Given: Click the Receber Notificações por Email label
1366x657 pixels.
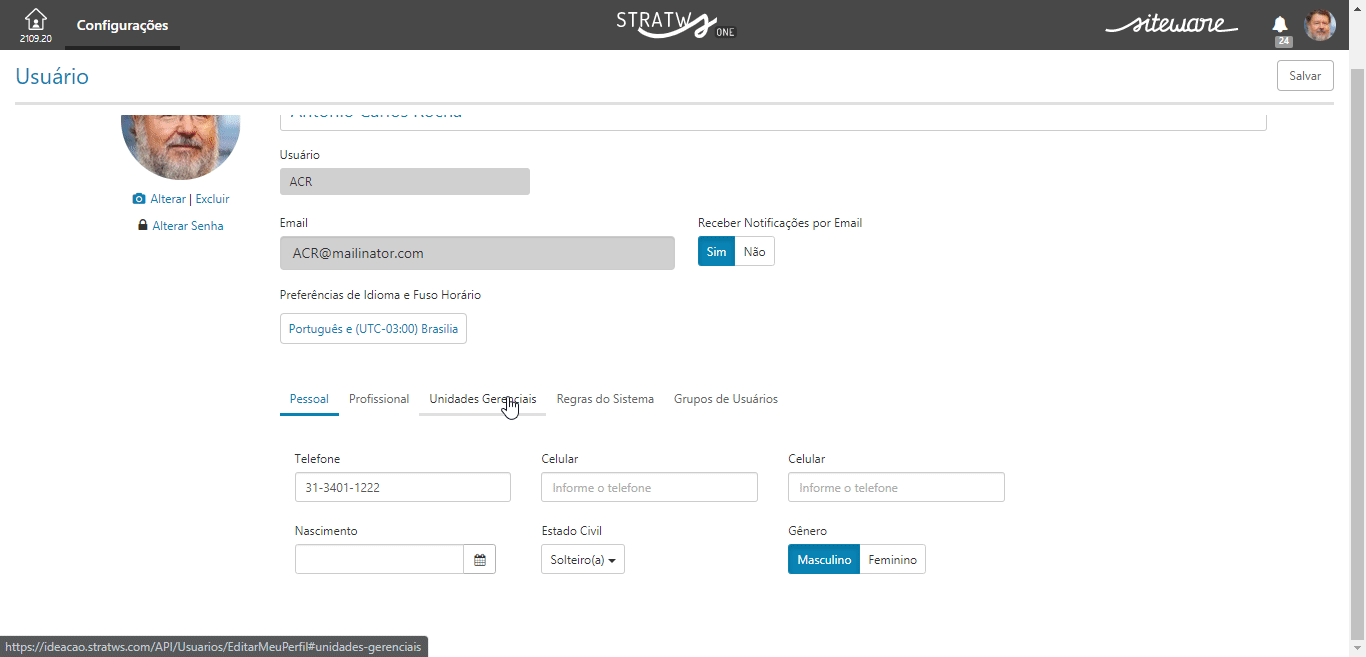Looking at the screenshot, I should (x=780, y=223).
